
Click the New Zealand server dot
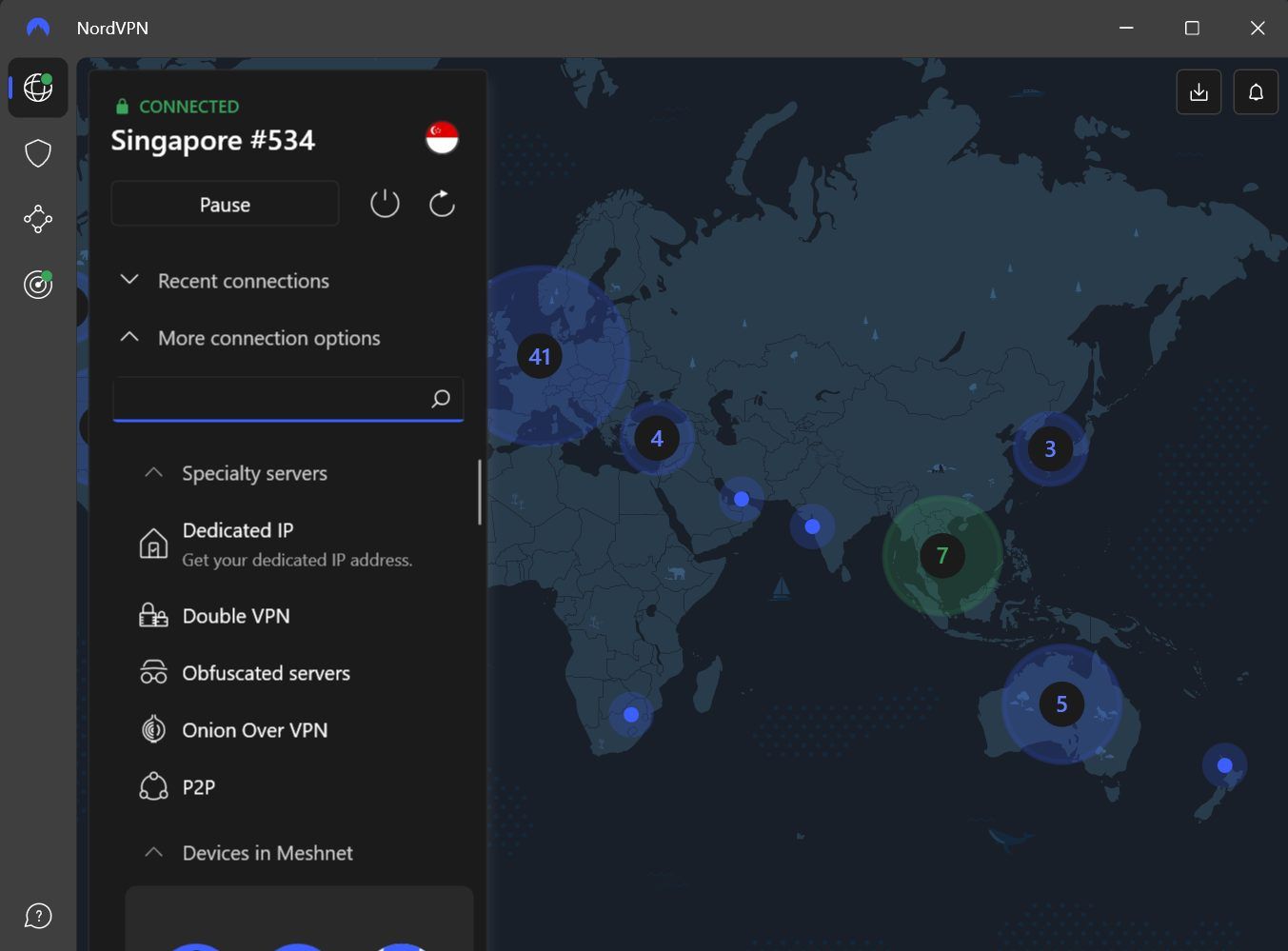click(1225, 765)
